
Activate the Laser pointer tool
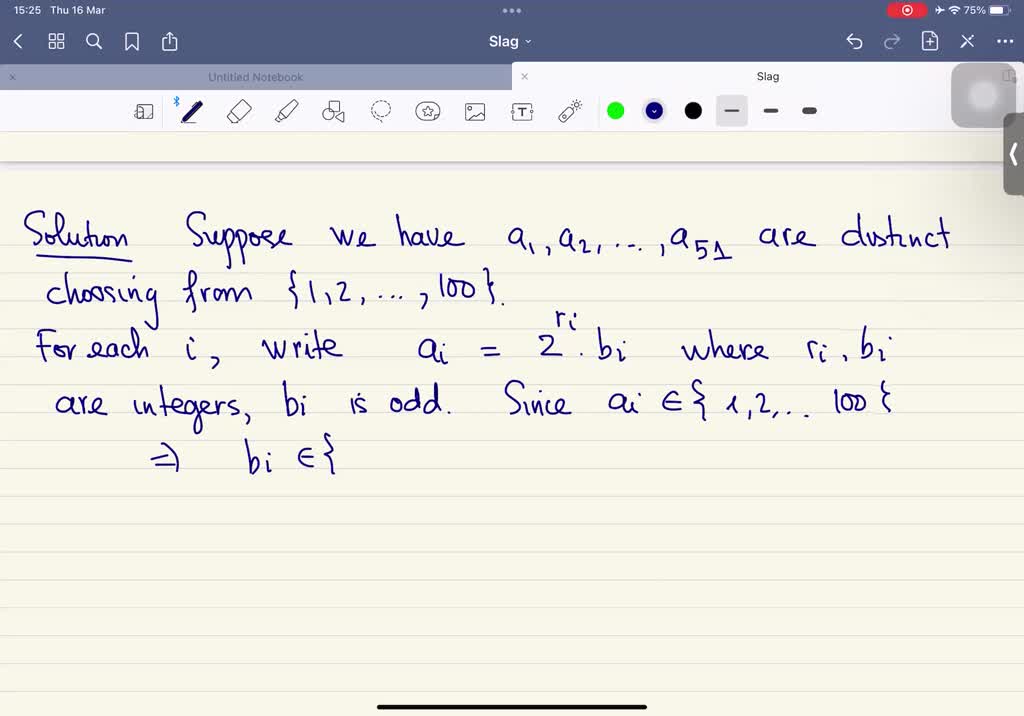569,111
